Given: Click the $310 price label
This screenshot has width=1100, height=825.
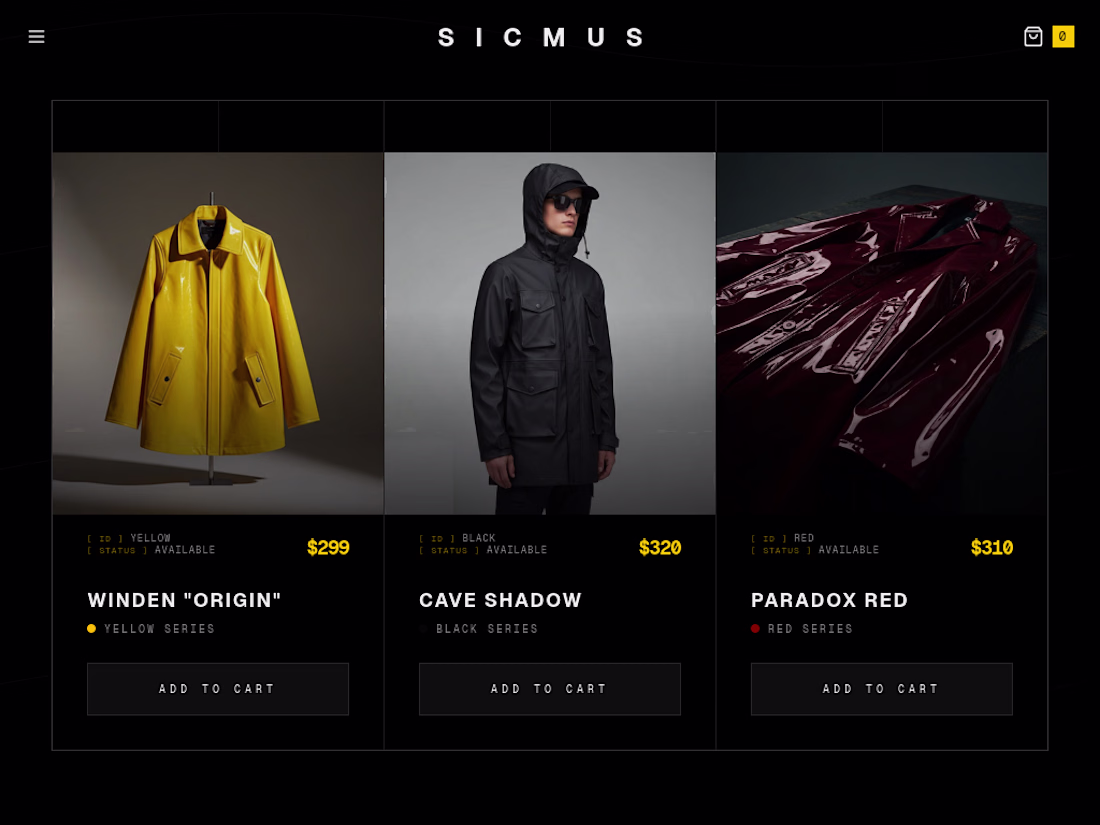Looking at the screenshot, I should point(991,547).
